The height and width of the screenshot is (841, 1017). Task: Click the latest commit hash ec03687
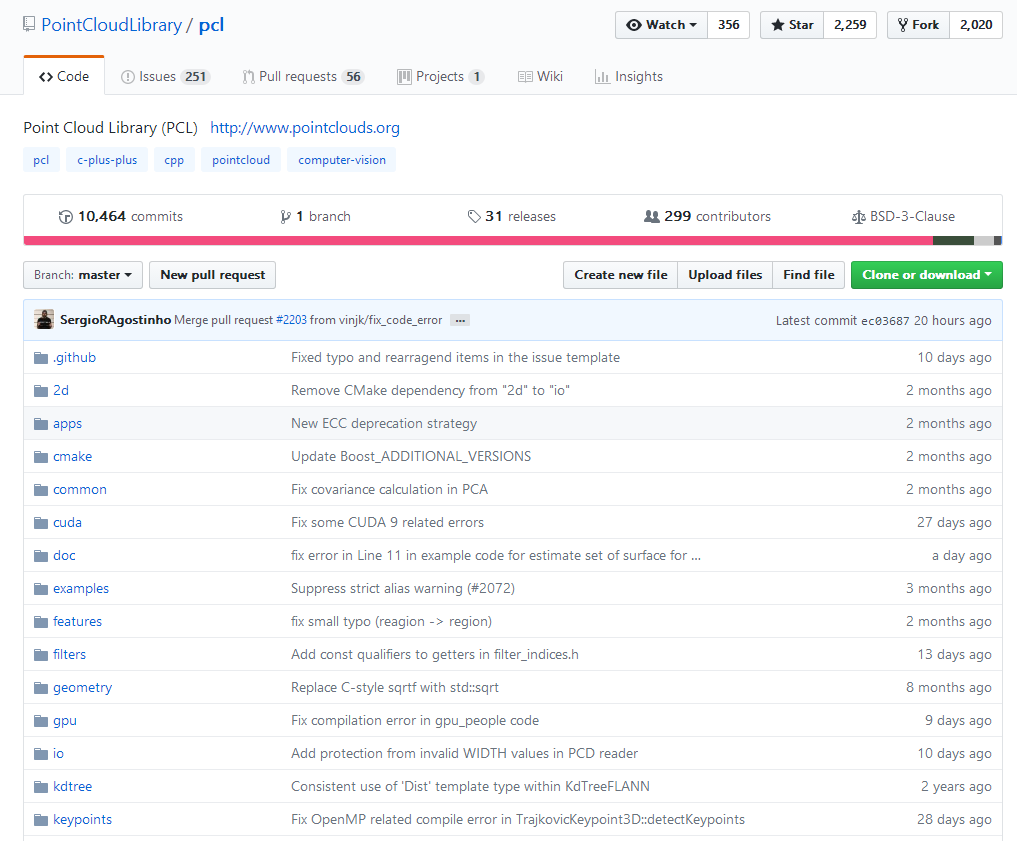point(885,321)
